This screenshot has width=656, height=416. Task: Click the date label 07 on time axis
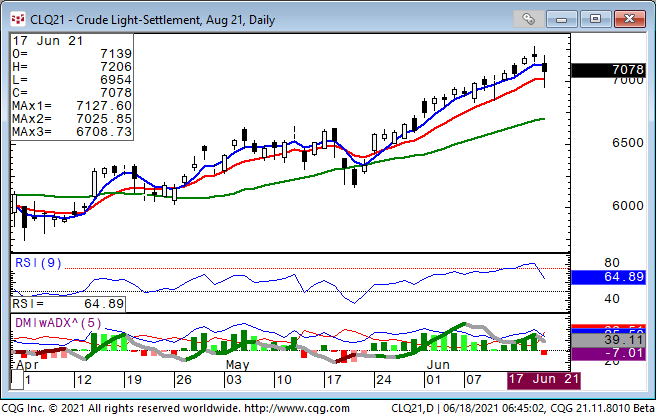[x=474, y=380]
